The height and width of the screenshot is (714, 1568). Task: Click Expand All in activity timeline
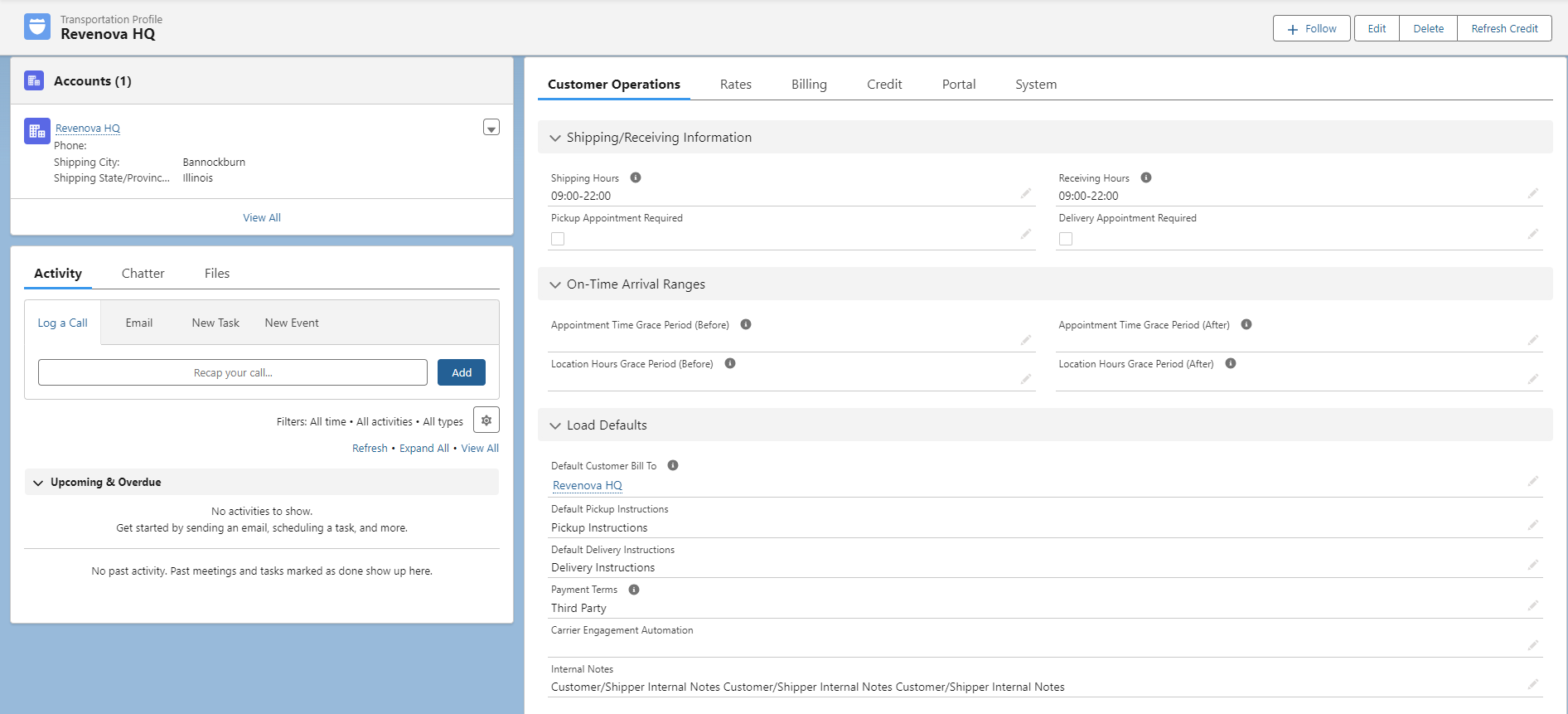point(424,448)
